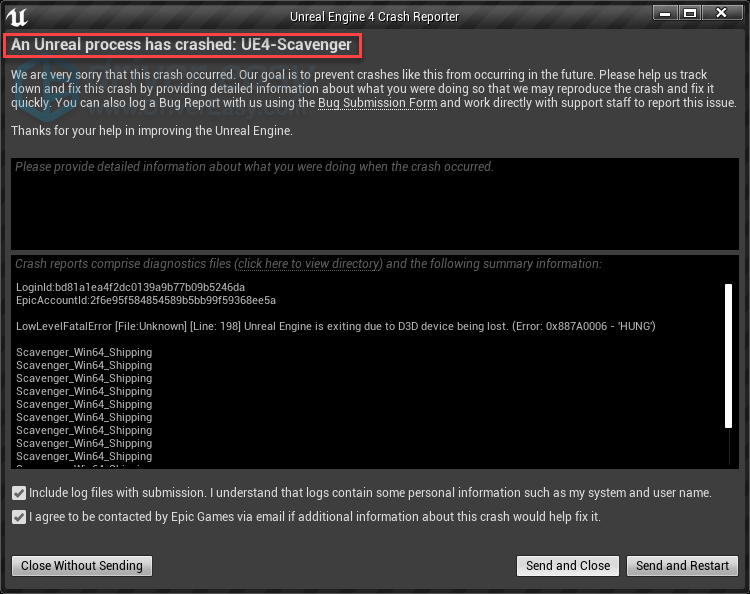Select the EpicAccountId line in the summary
The image size is (750, 594).
point(146,301)
